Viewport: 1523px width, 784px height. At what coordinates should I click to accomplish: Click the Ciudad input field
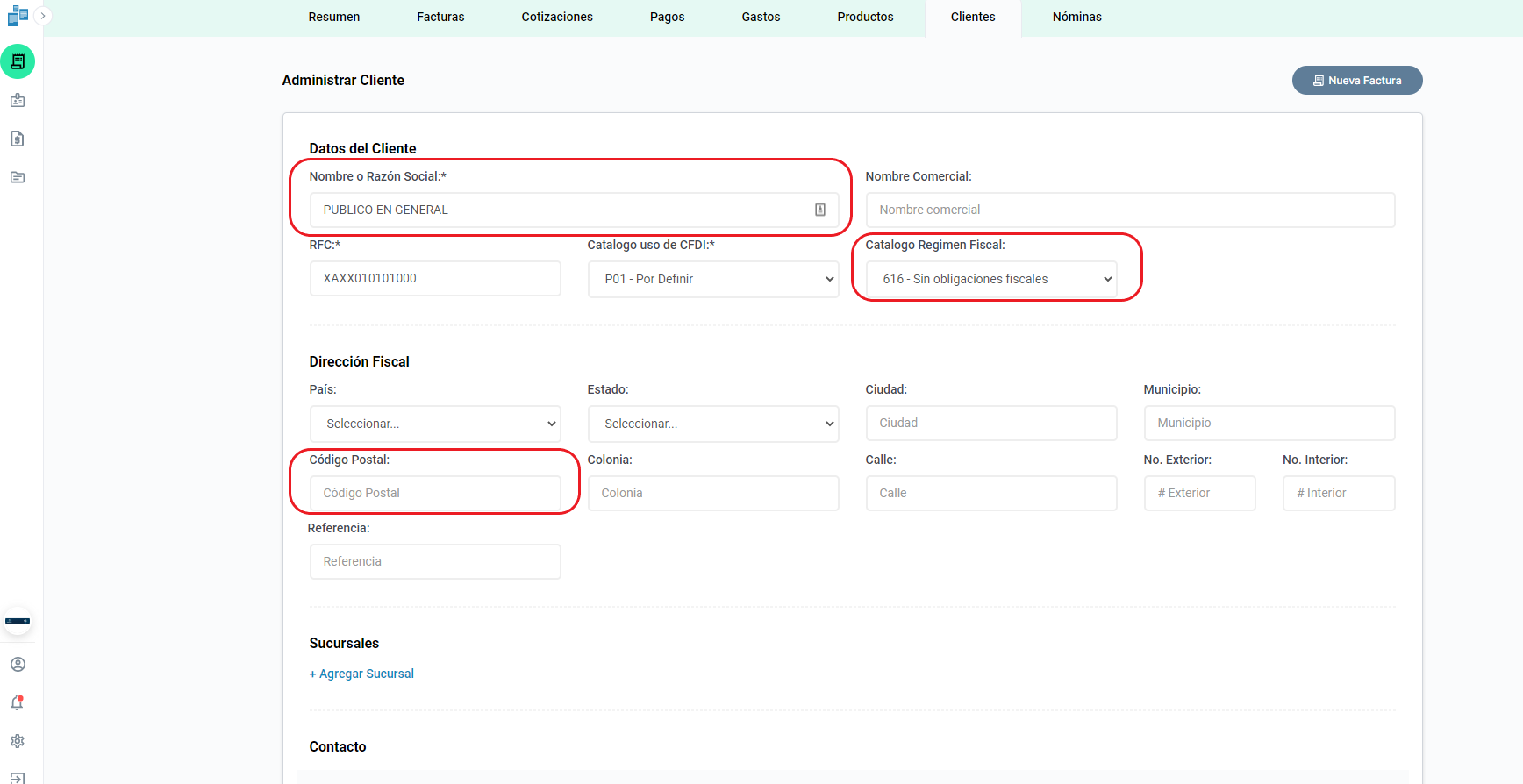(x=991, y=423)
